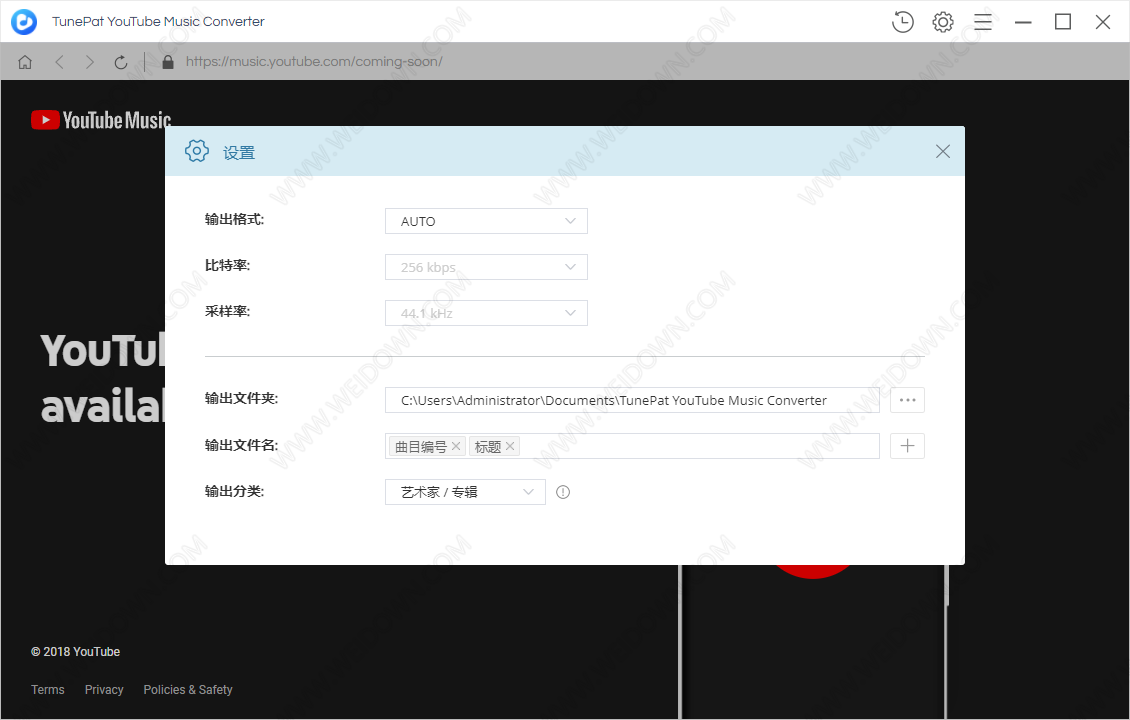
Task: Close the 设置 dialog
Action: click(943, 151)
